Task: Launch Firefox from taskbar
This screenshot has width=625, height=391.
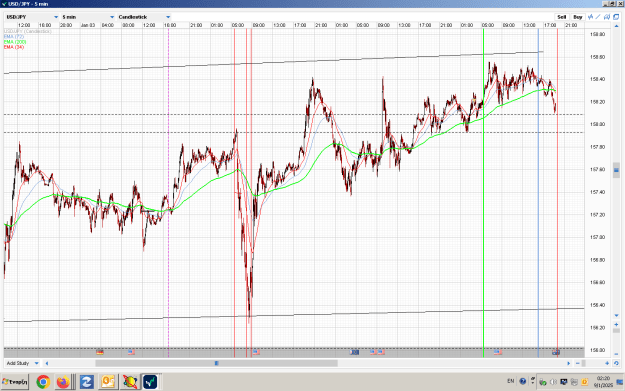Action: (x=63, y=382)
